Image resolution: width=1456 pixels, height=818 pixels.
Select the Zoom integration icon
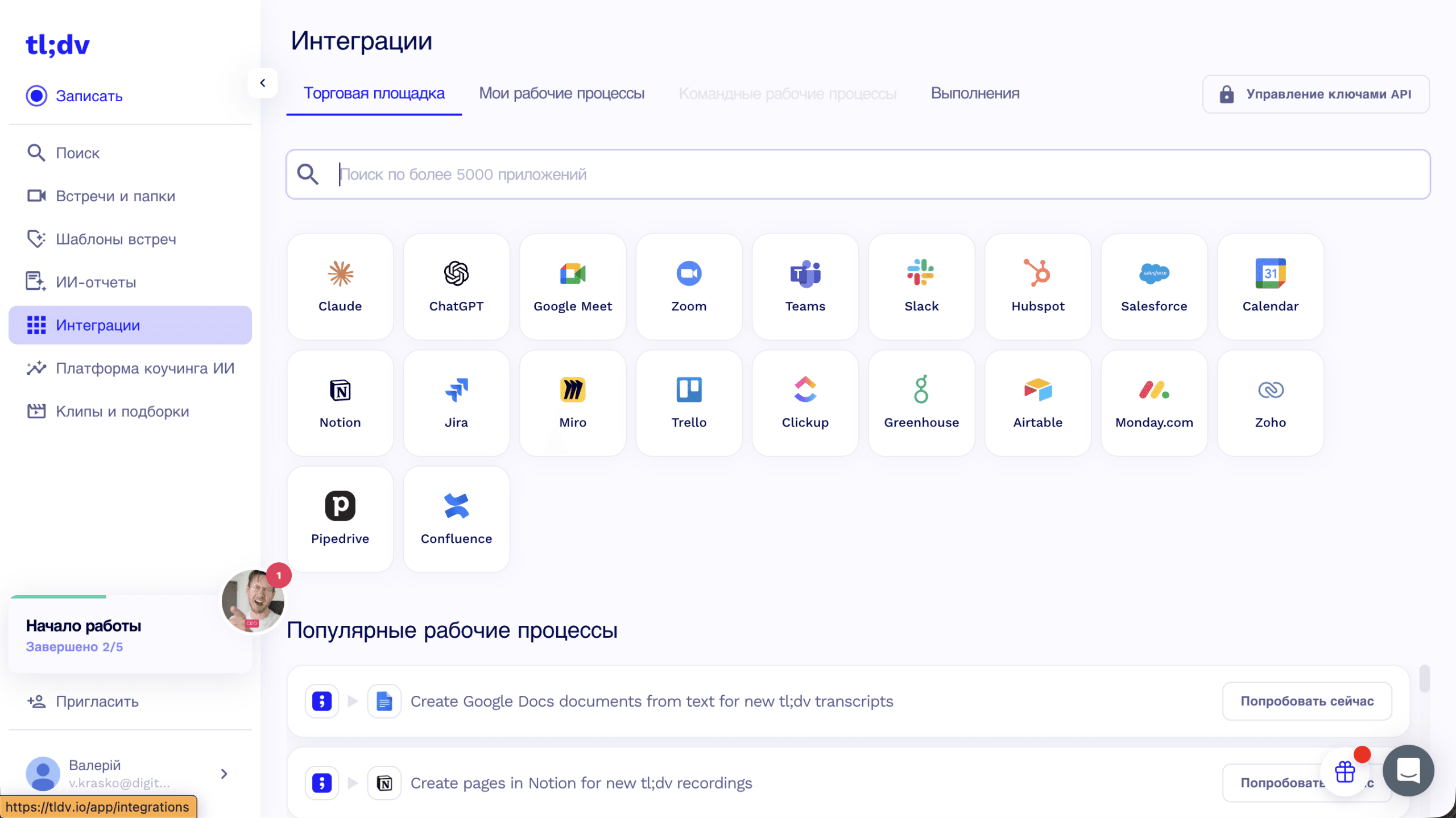click(x=689, y=274)
